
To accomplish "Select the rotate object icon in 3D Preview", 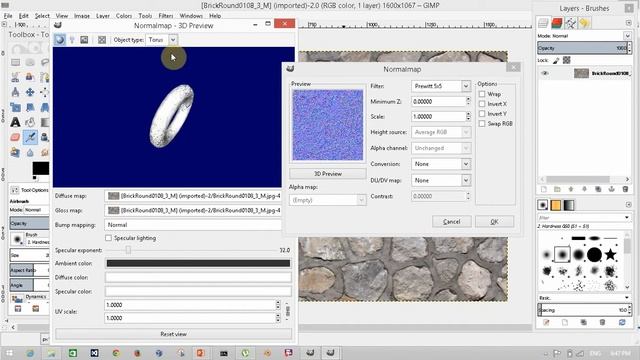I will click(60, 40).
